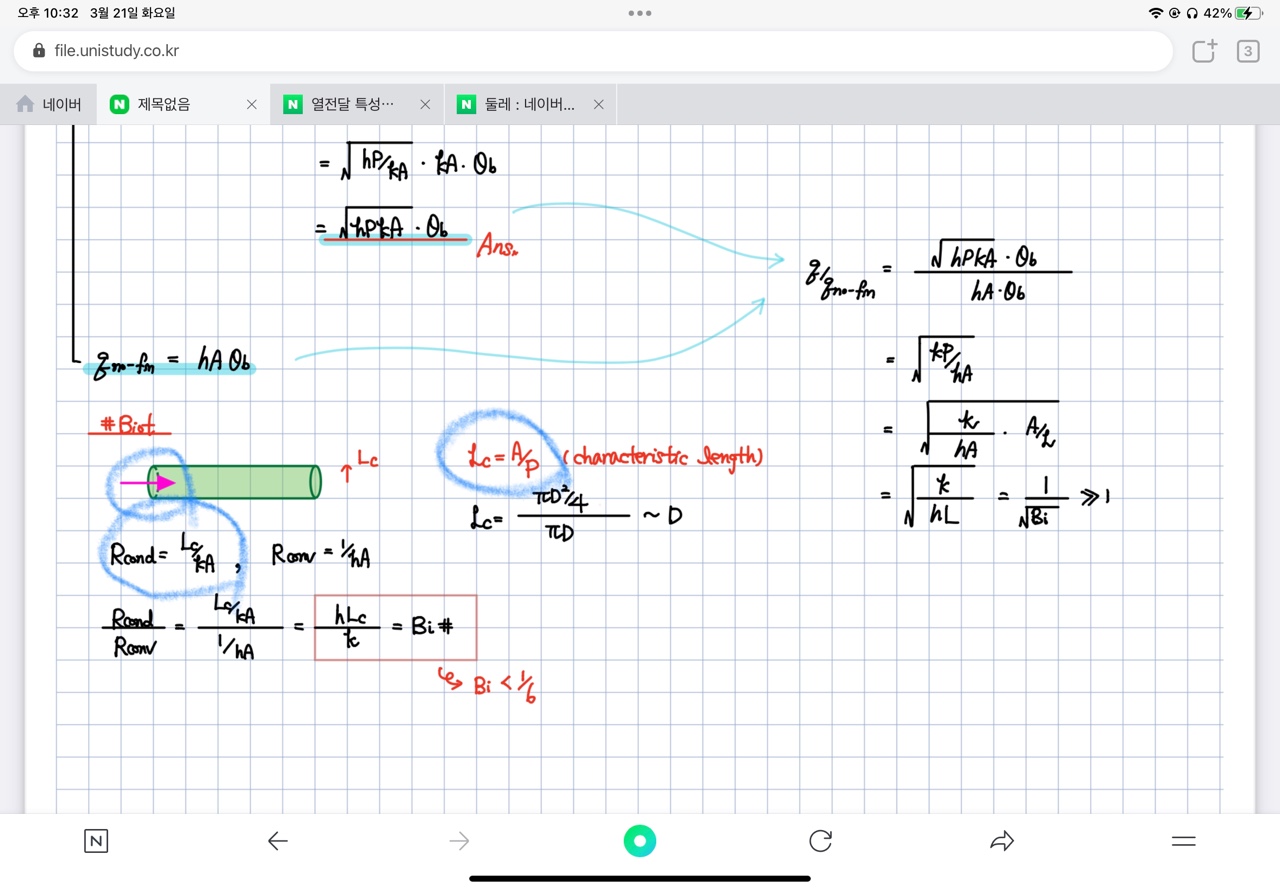This screenshot has width=1280, height=890.
Task: Tap the green circle button
Action: (640, 841)
